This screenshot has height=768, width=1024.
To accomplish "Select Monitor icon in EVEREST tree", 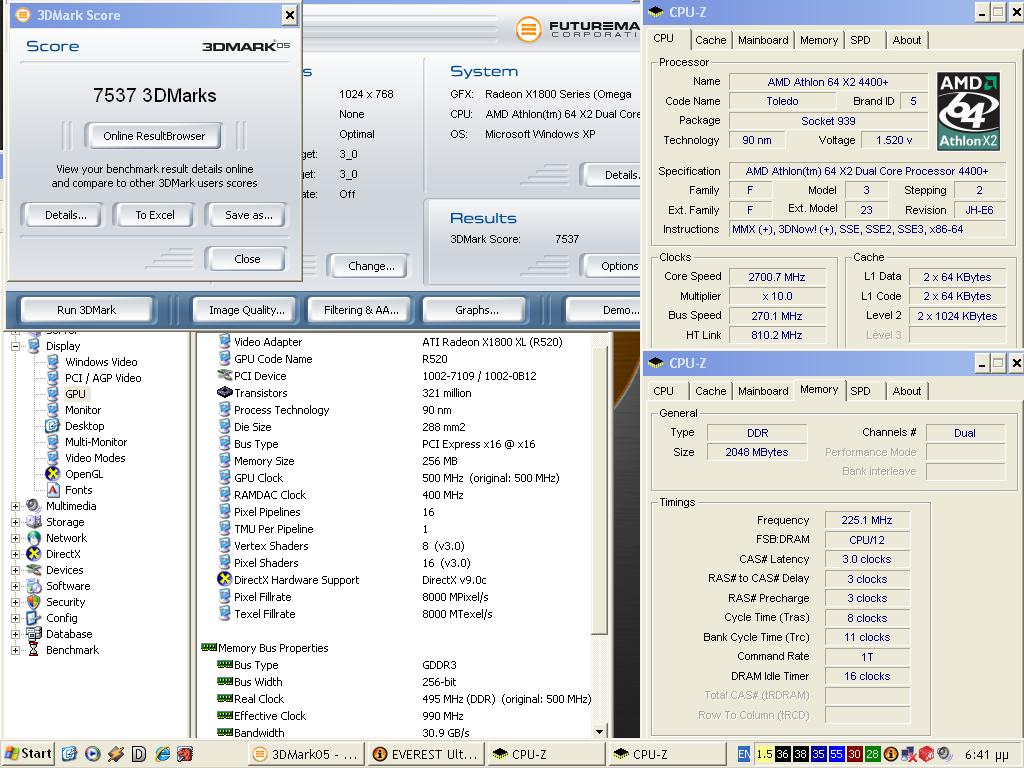I will tap(53, 409).
